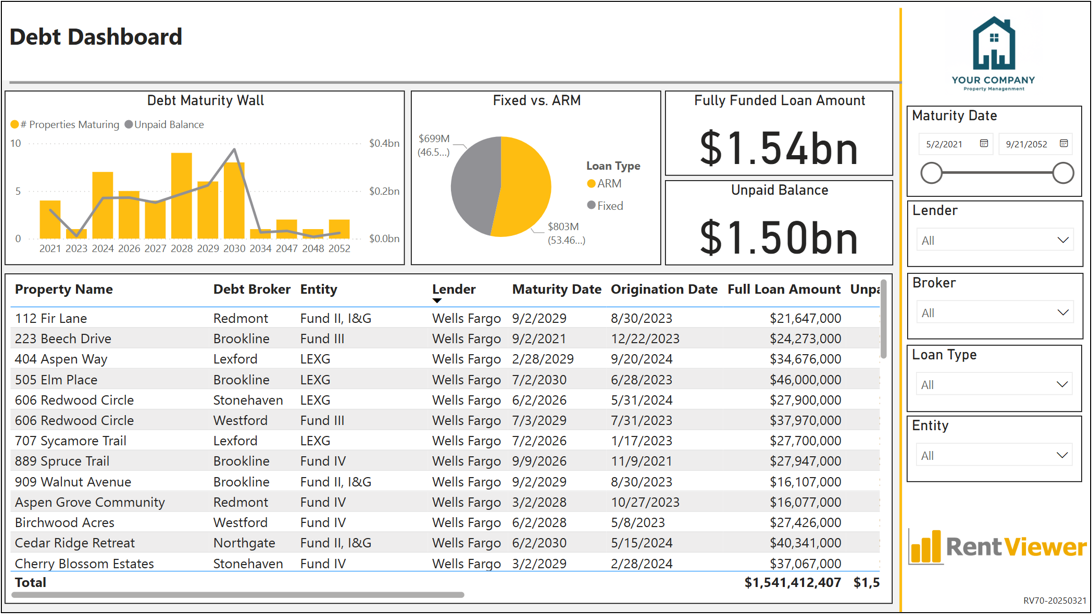Select the 707 Sycamore Trail row

point(446,441)
